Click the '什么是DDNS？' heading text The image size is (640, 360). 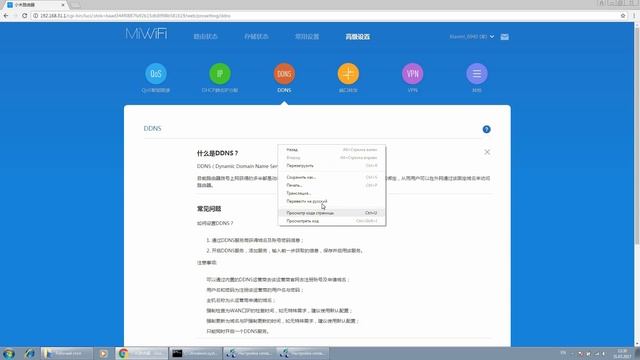pos(218,153)
